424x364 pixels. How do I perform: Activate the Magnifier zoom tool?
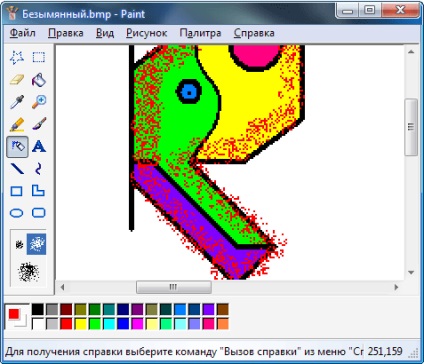[39, 102]
